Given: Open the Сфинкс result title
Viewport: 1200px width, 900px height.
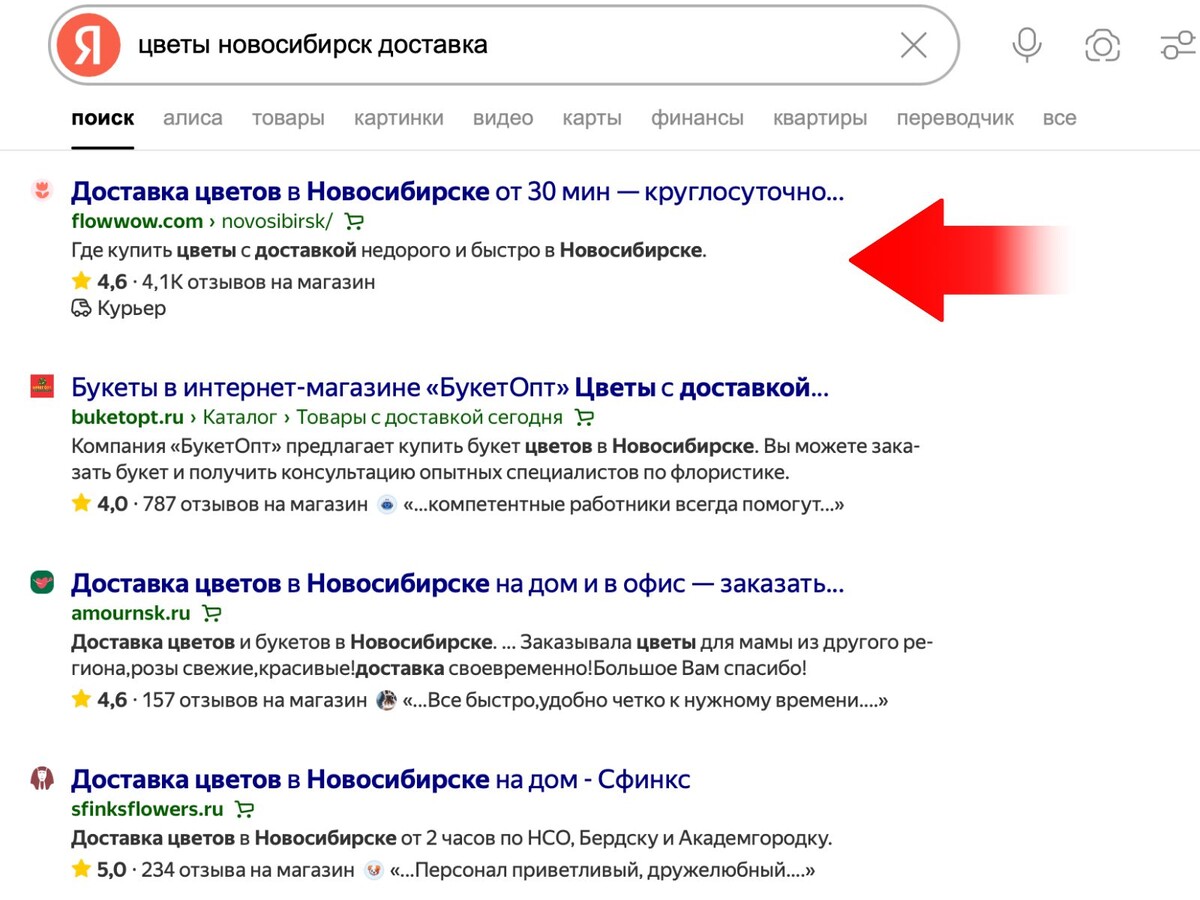Looking at the screenshot, I should click(x=381, y=779).
